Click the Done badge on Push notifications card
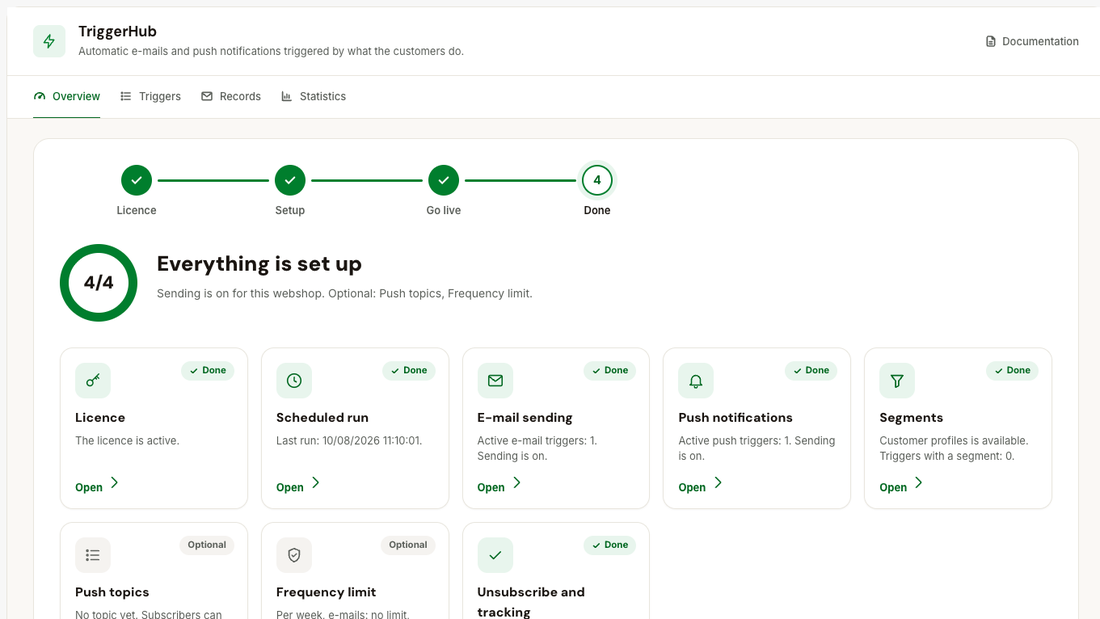This screenshot has height=619, width=1100. [x=811, y=371]
